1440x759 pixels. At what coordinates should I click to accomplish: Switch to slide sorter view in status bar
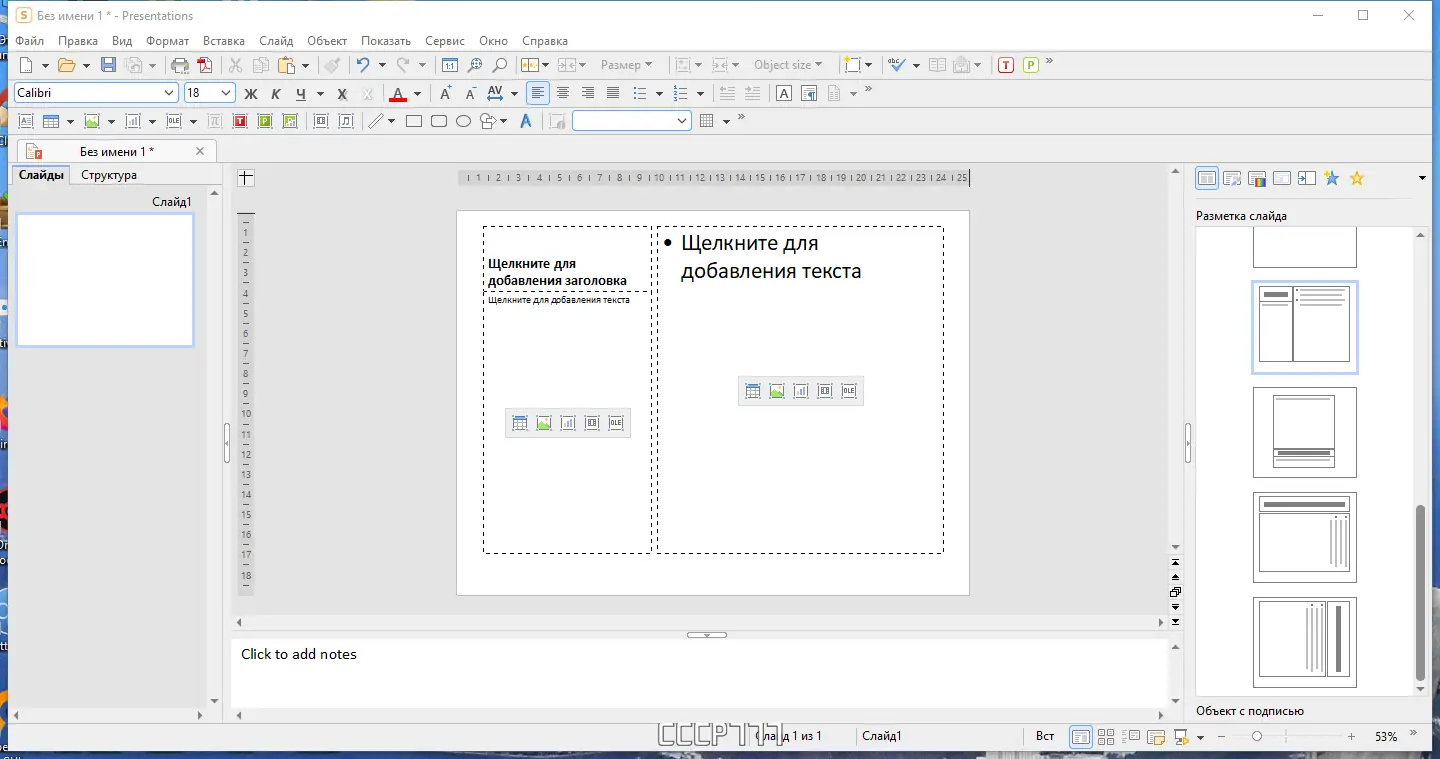1106,737
